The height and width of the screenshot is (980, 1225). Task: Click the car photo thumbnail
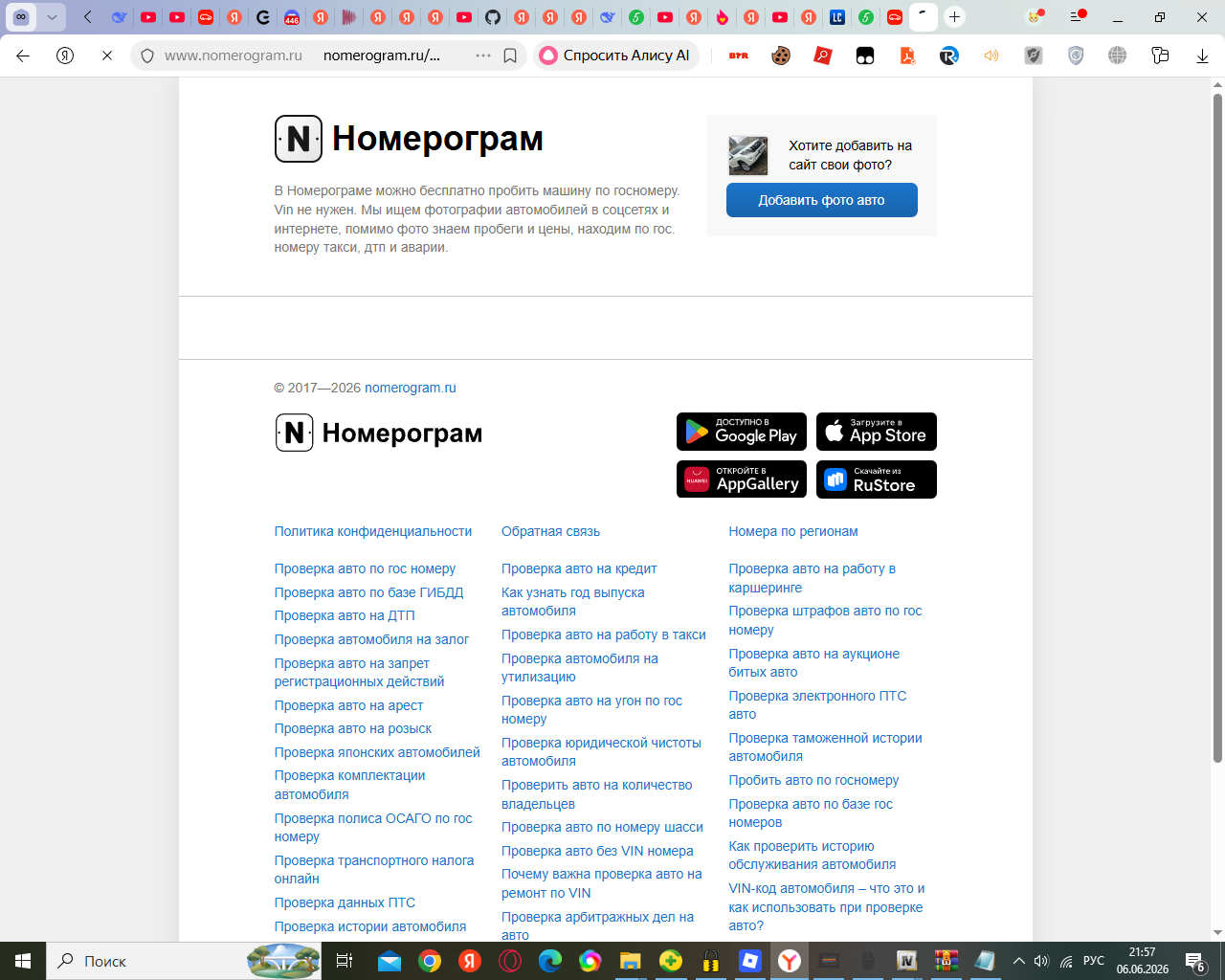[x=748, y=155]
